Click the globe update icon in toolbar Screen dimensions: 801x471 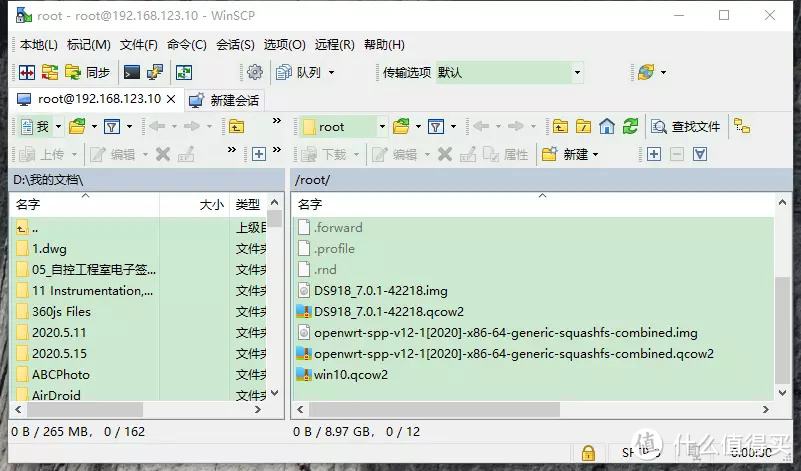(646, 73)
